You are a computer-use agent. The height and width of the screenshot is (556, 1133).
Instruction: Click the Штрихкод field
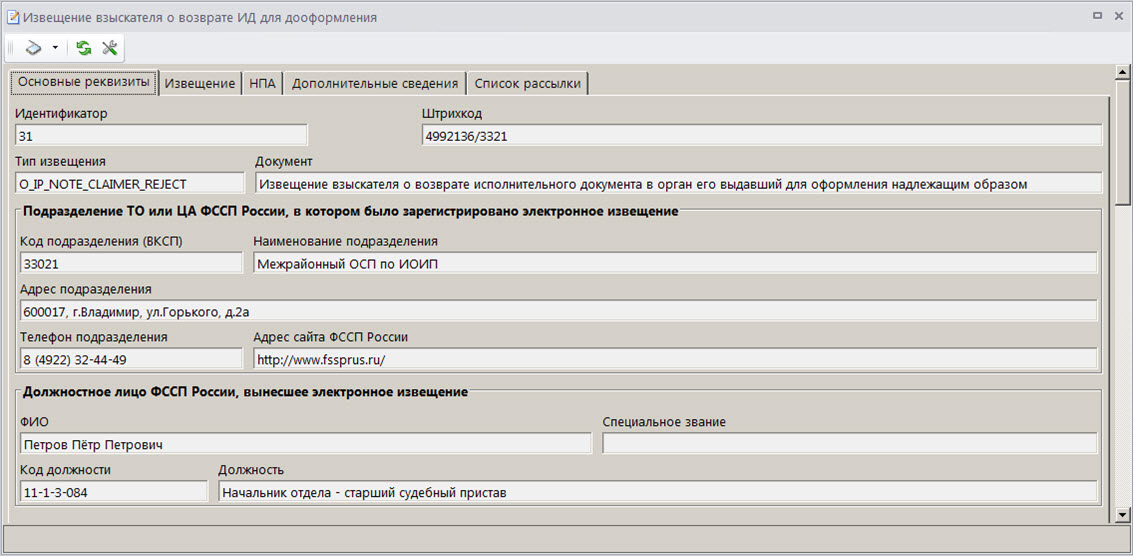(x=761, y=136)
